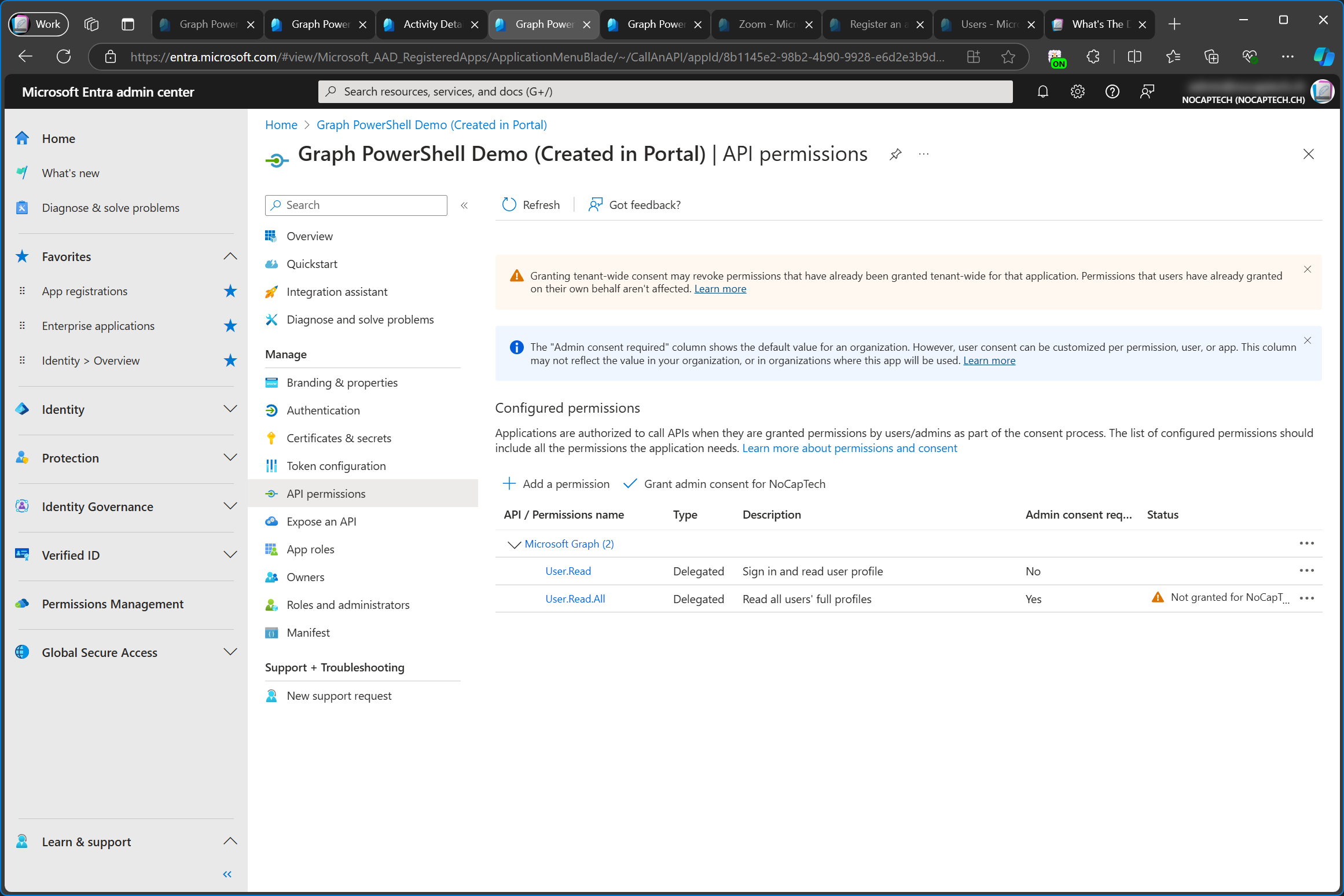Viewport: 1344px width, 896px height.
Task: Select the Authentication menu item
Action: [322, 409]
